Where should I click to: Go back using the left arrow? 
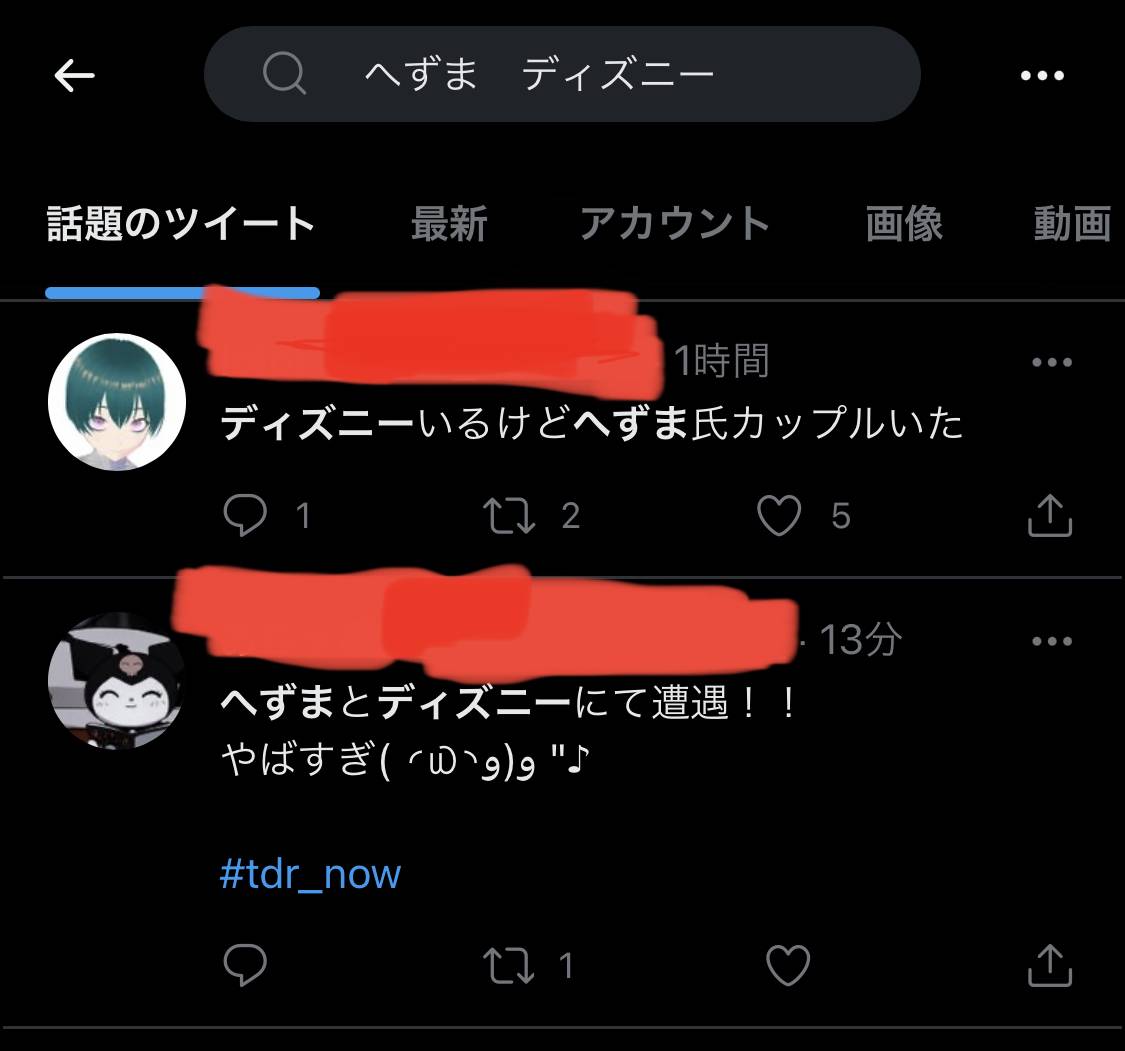(x=74, y=75)
